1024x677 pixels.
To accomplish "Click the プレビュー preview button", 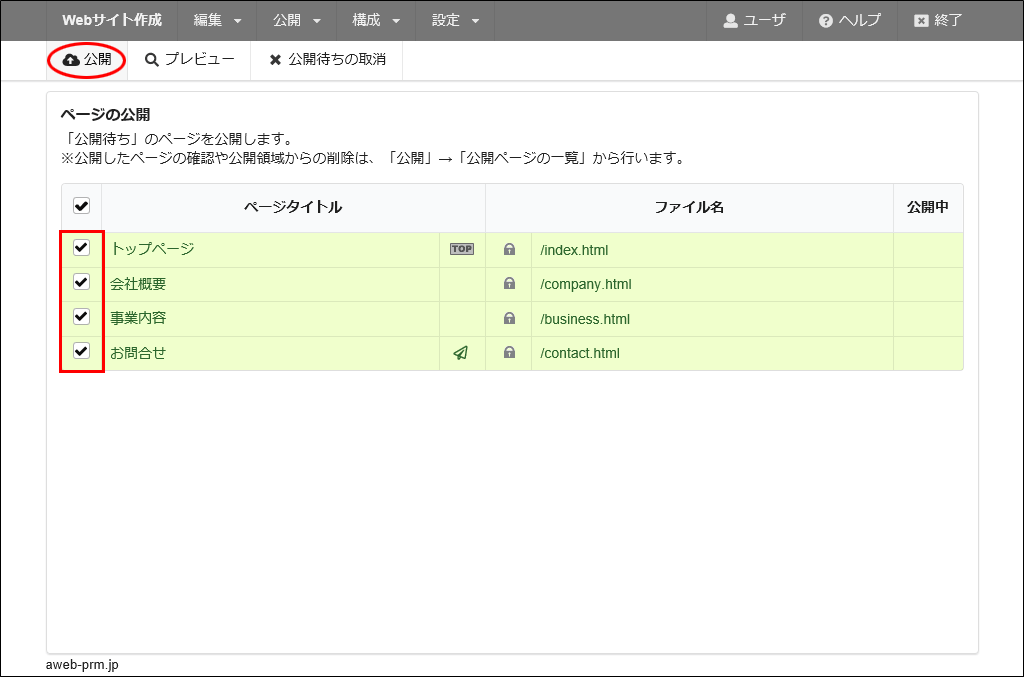I will [x=190, y=60].
